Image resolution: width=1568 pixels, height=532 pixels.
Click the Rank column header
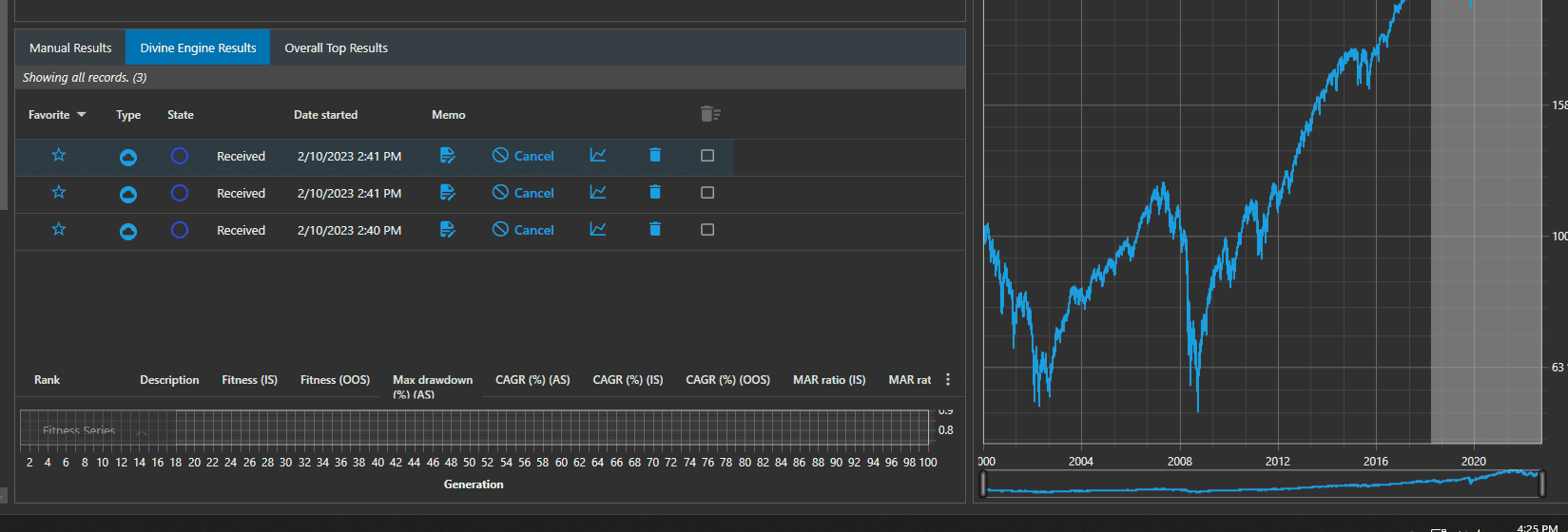tap(47, 380)
